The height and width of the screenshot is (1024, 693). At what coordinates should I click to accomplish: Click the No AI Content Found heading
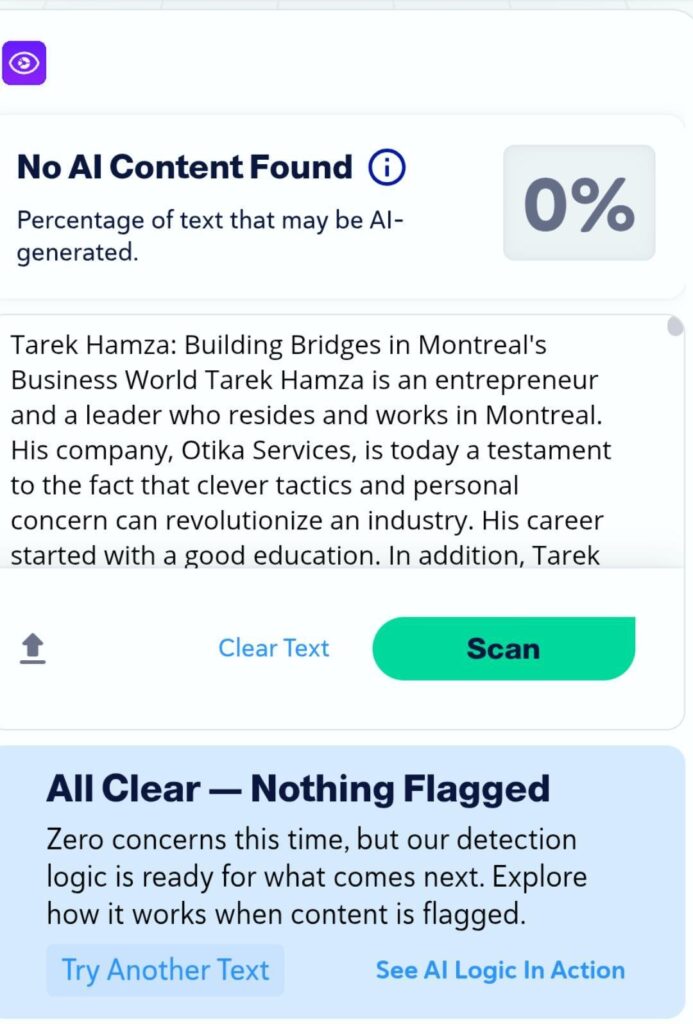coord(185,168)
